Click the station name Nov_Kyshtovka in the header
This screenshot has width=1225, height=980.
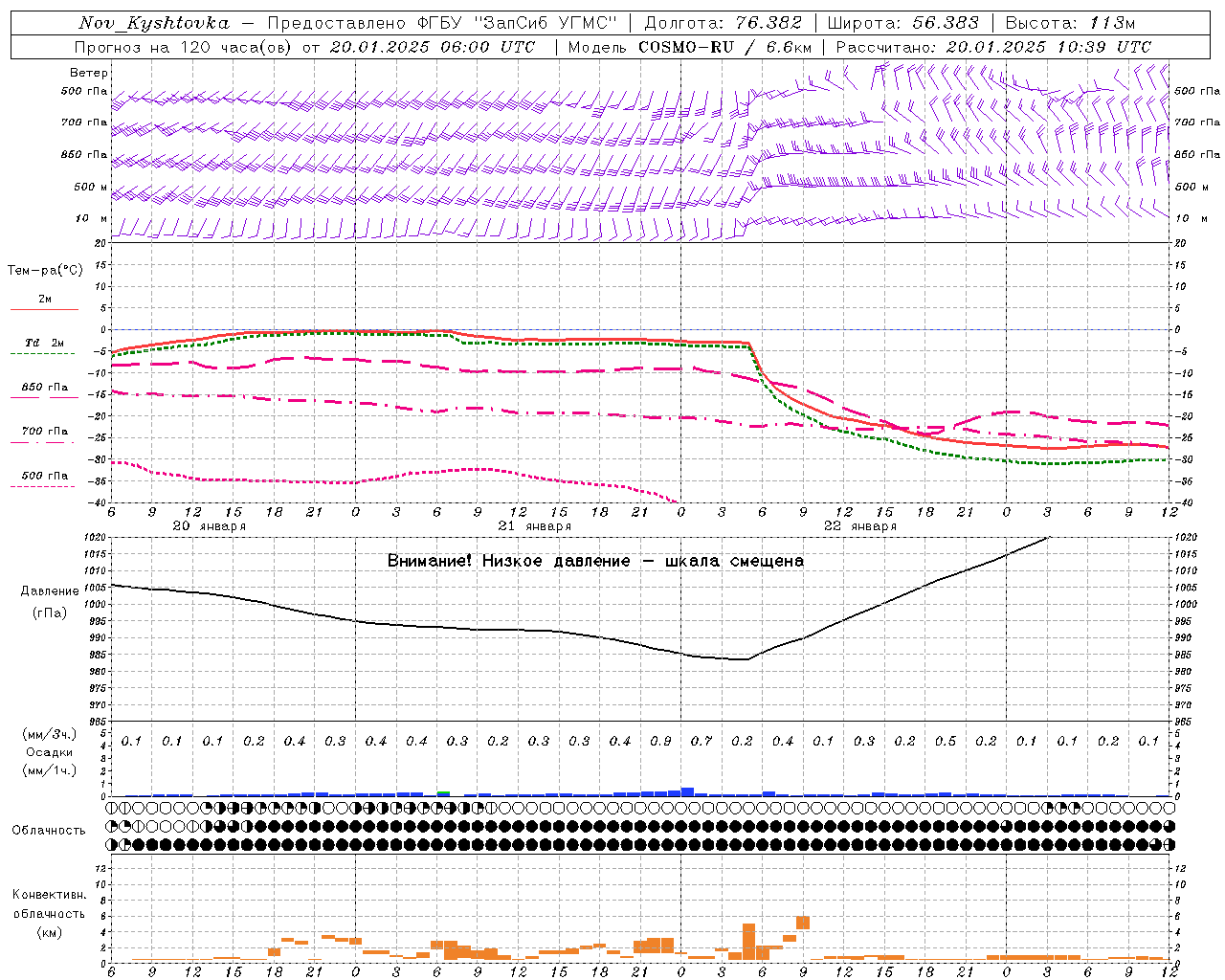coord(153,23)
